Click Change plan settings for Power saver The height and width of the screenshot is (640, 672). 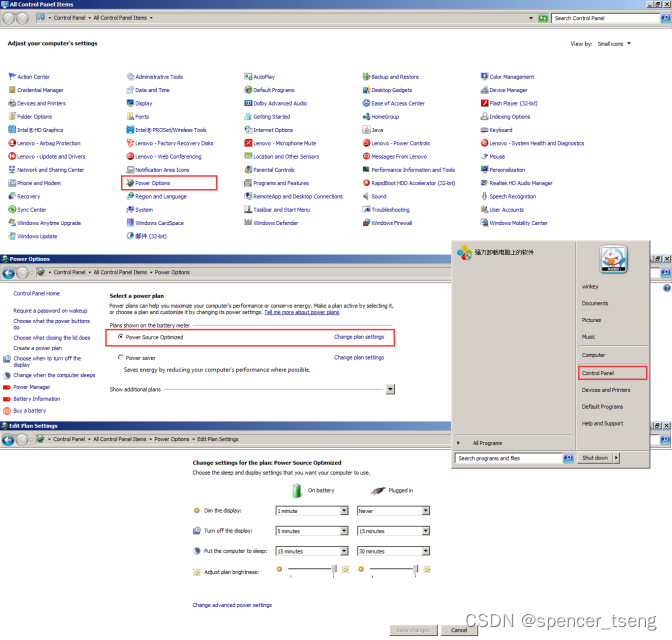click(x=359, y=358)
